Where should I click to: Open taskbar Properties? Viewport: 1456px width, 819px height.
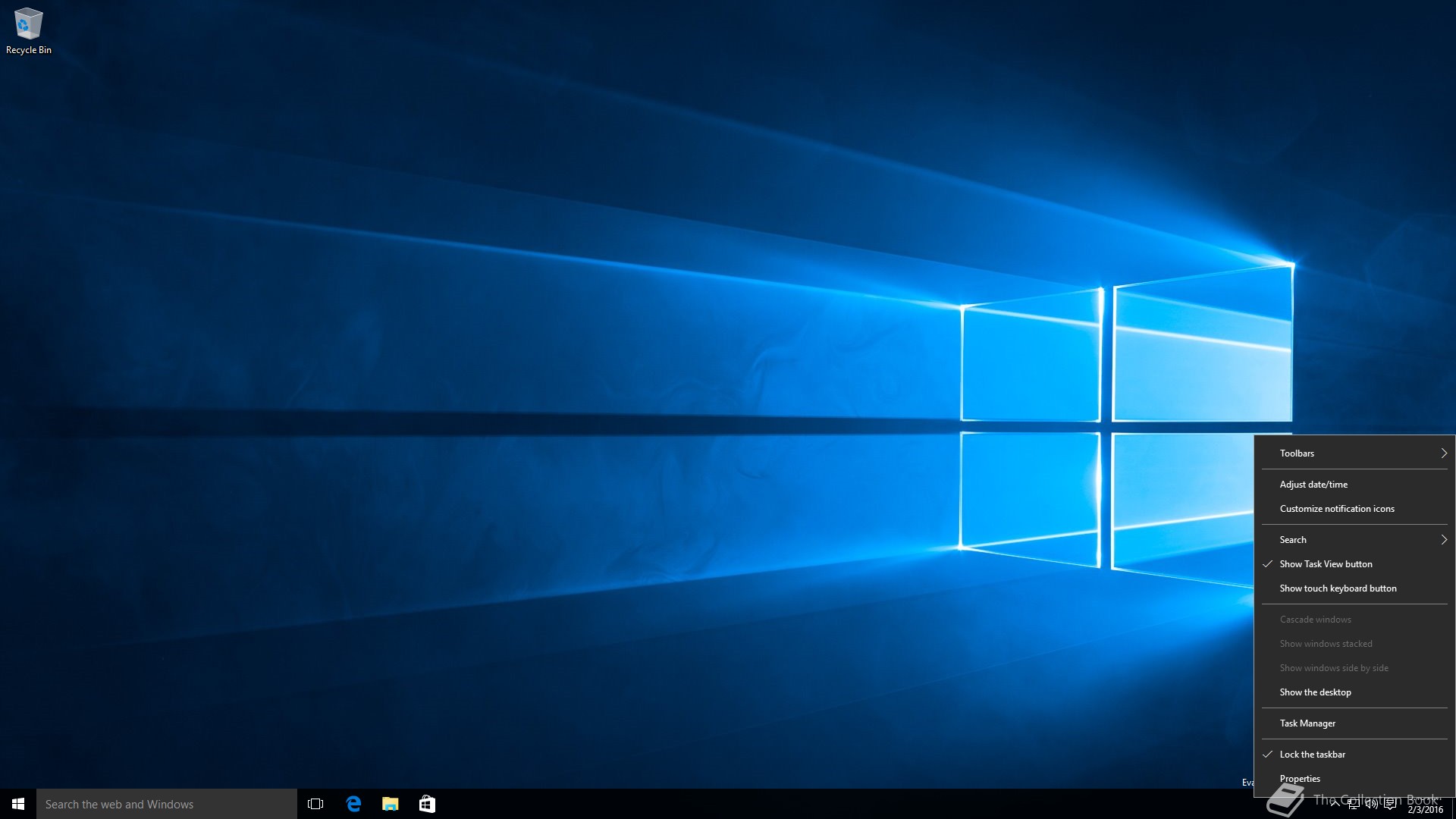pos(1300,779)
